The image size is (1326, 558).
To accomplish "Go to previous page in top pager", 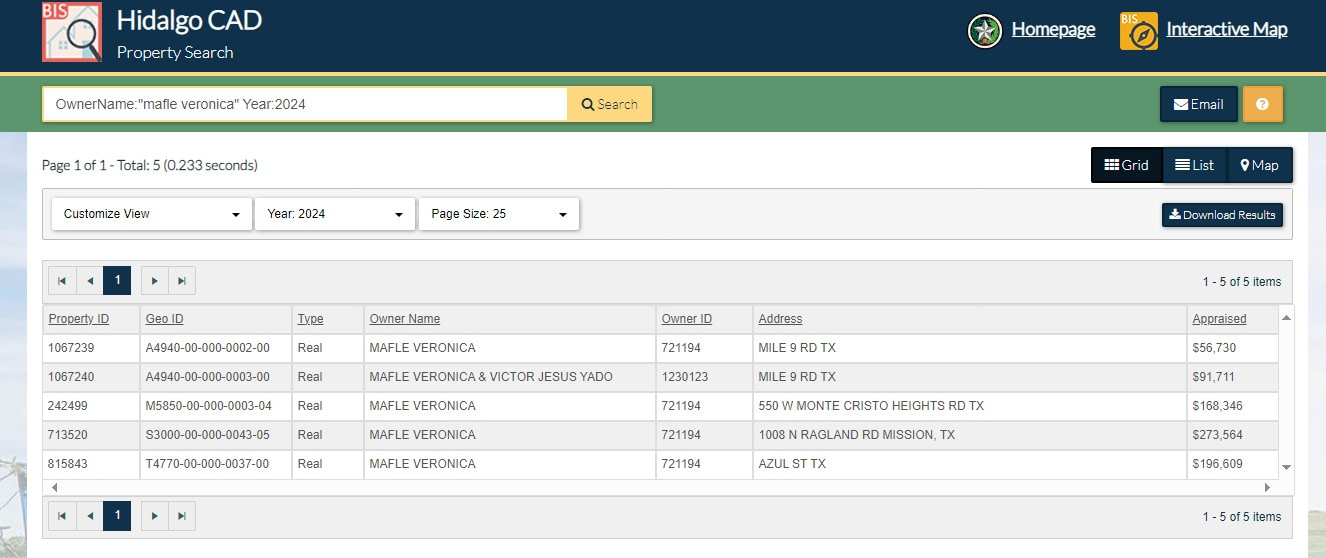I will point(90,281).
